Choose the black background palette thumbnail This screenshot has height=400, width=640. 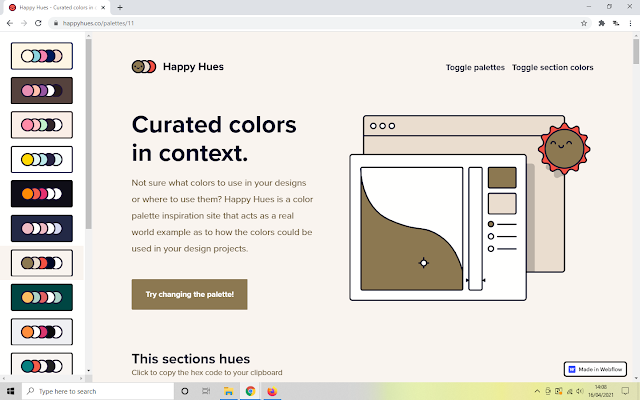[x=42, y=193]
